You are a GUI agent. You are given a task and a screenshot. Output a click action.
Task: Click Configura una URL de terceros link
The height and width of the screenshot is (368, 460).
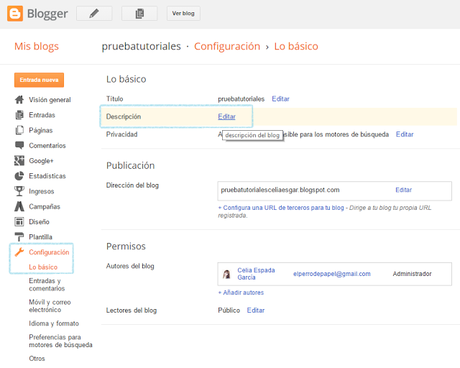click(x=281, y=208)
